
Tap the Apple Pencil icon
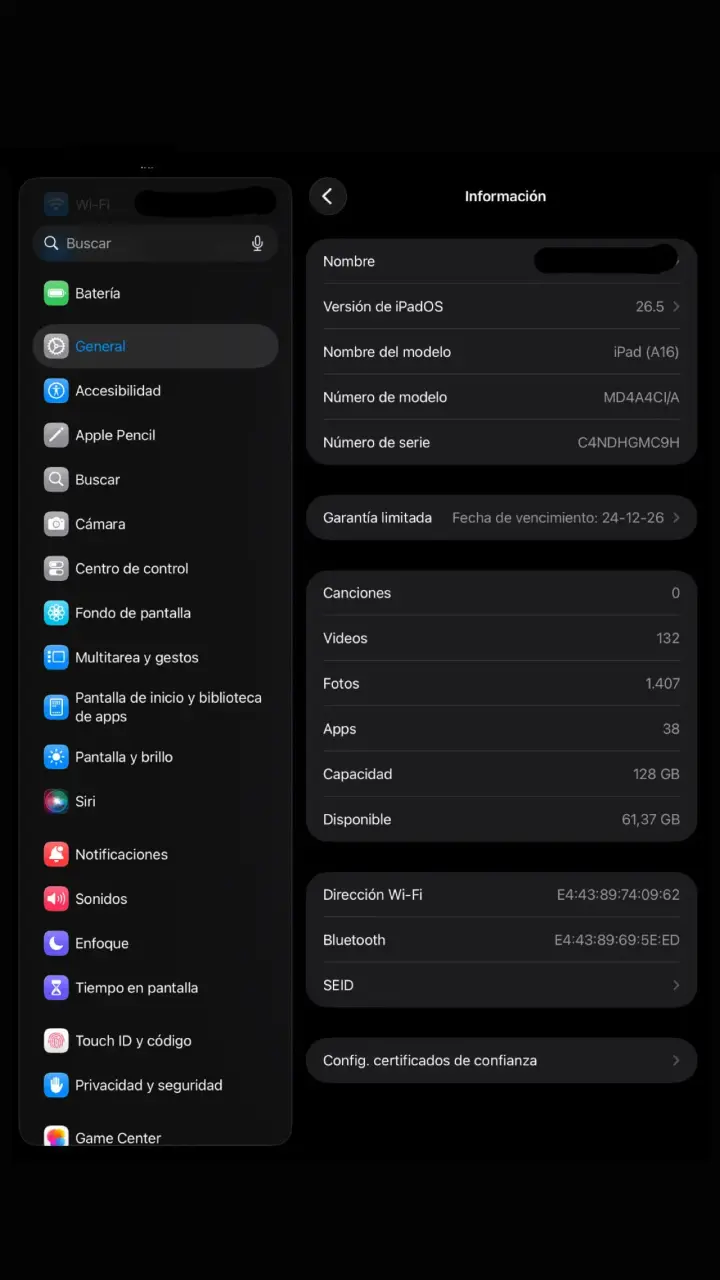56,435
